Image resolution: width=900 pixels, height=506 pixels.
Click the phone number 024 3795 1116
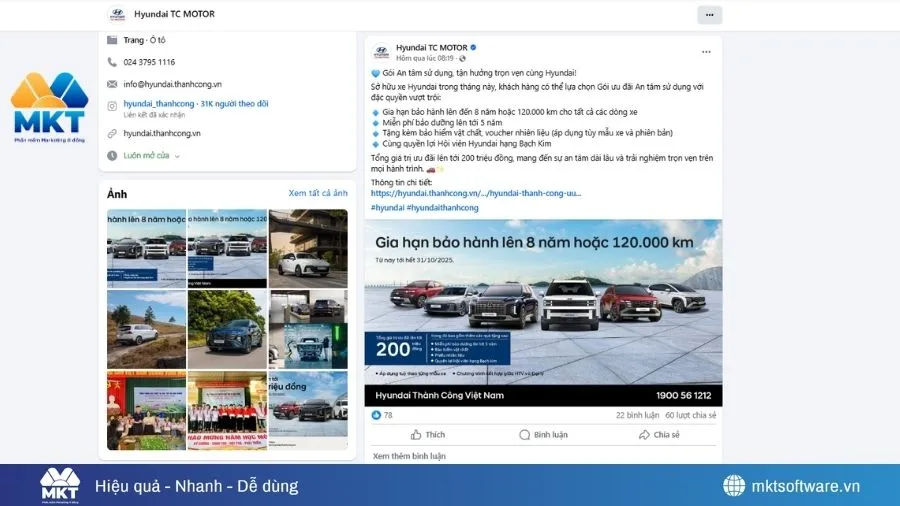(149, 62)
